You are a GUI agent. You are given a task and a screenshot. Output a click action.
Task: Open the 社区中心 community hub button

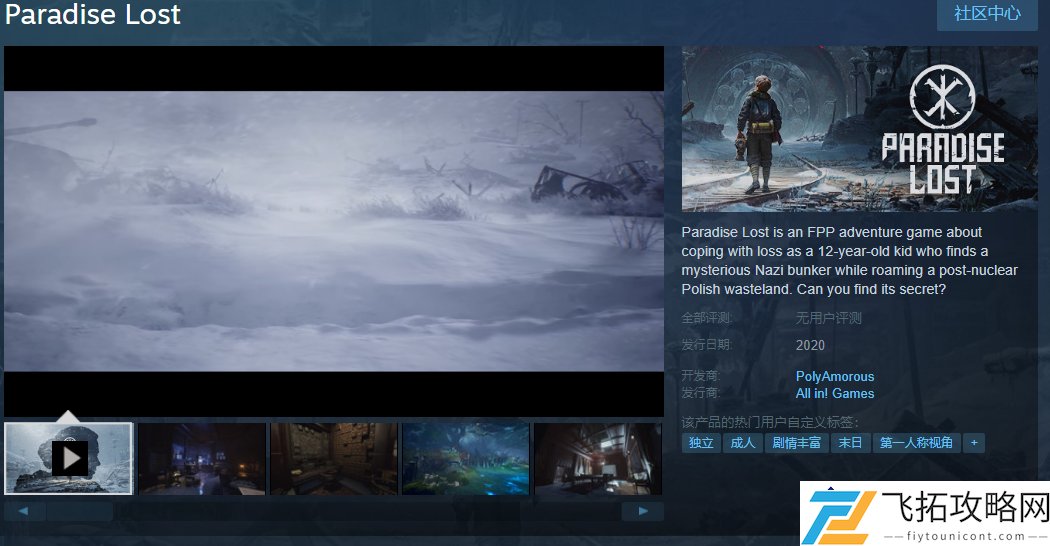(x=987, y=14)
